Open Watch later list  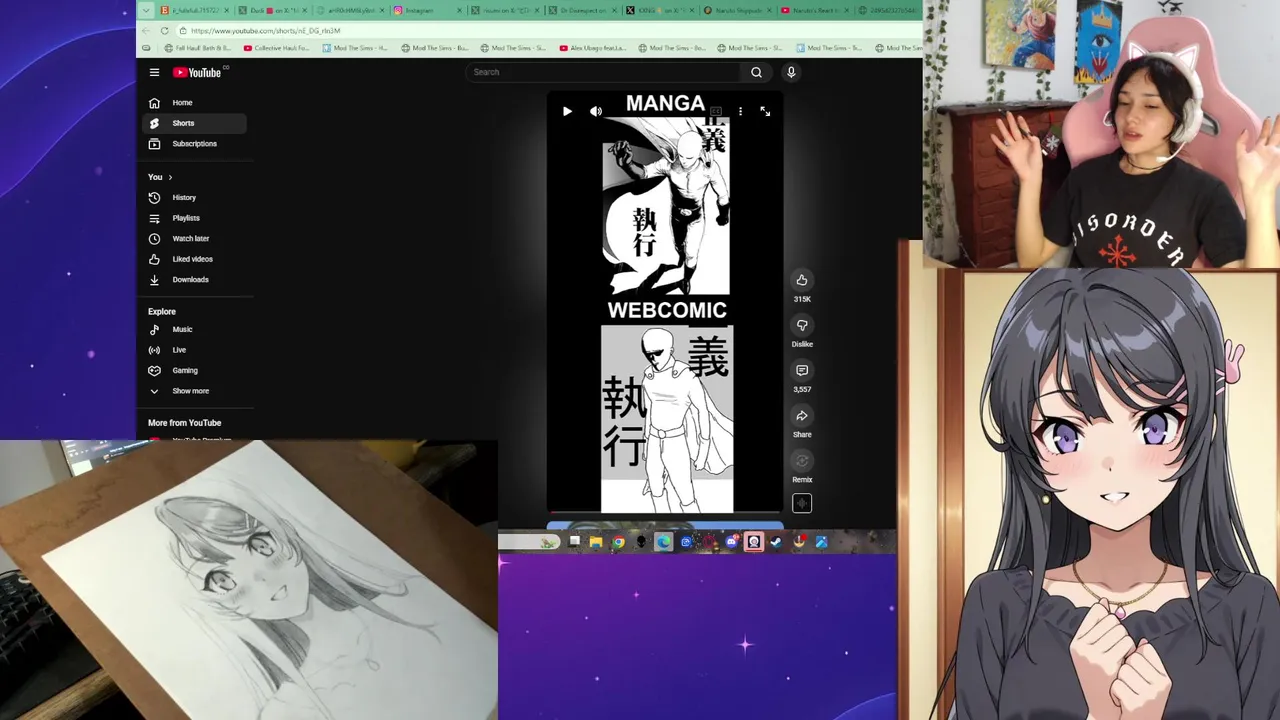[x=195, y=238]
